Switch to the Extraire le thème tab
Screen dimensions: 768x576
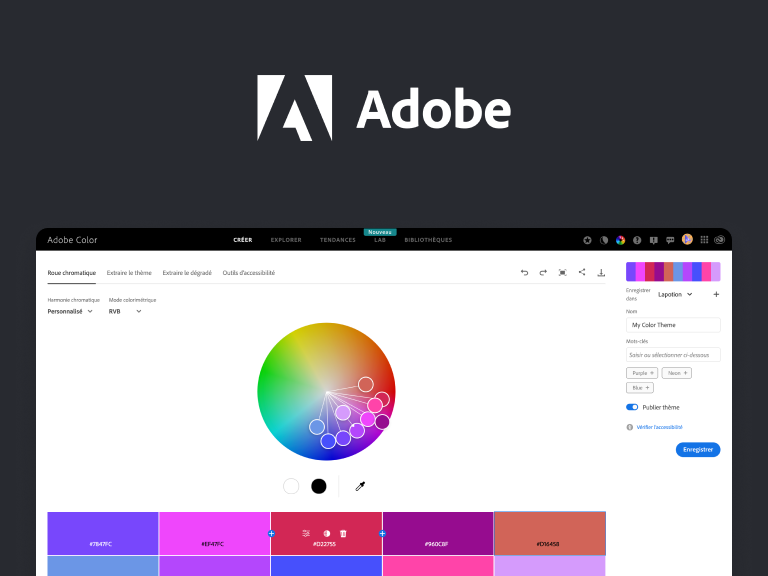coord(129,273)
